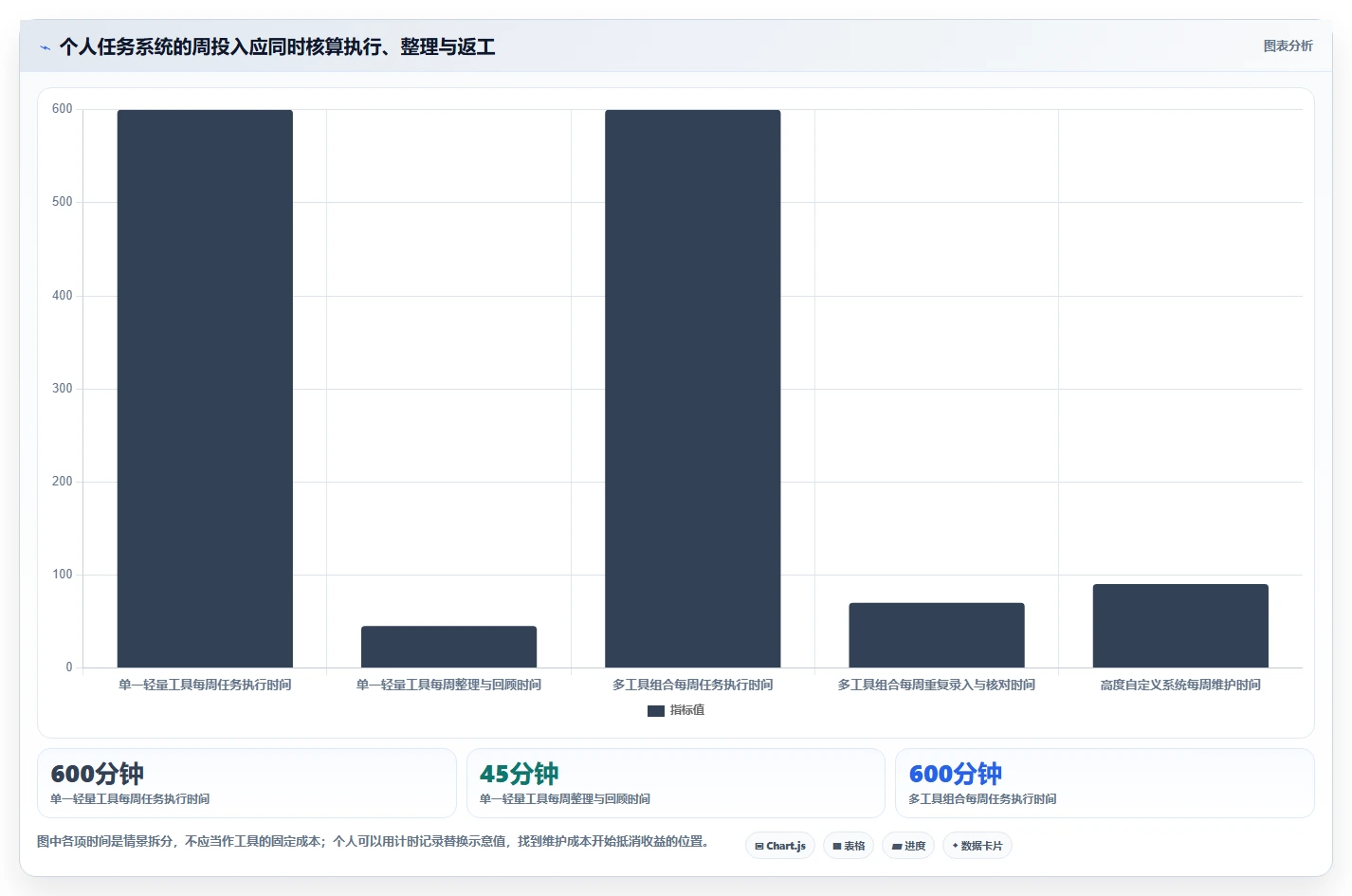Click the footnote starting 图中各项时间是情景拆分
Viewport: 1352px width, 896px height.
[375, 841]
